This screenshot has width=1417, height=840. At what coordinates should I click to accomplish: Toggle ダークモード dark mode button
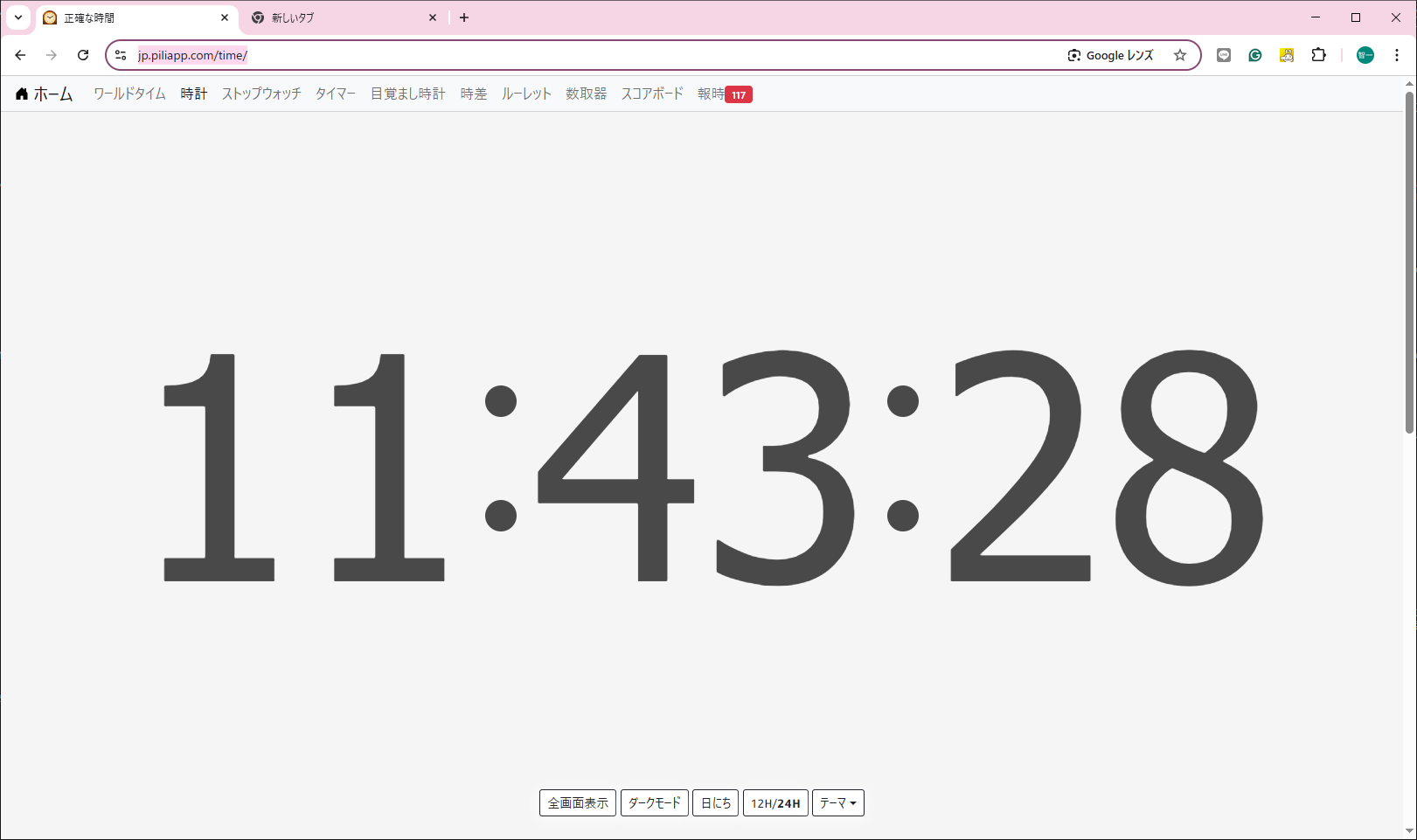(654, 802)
